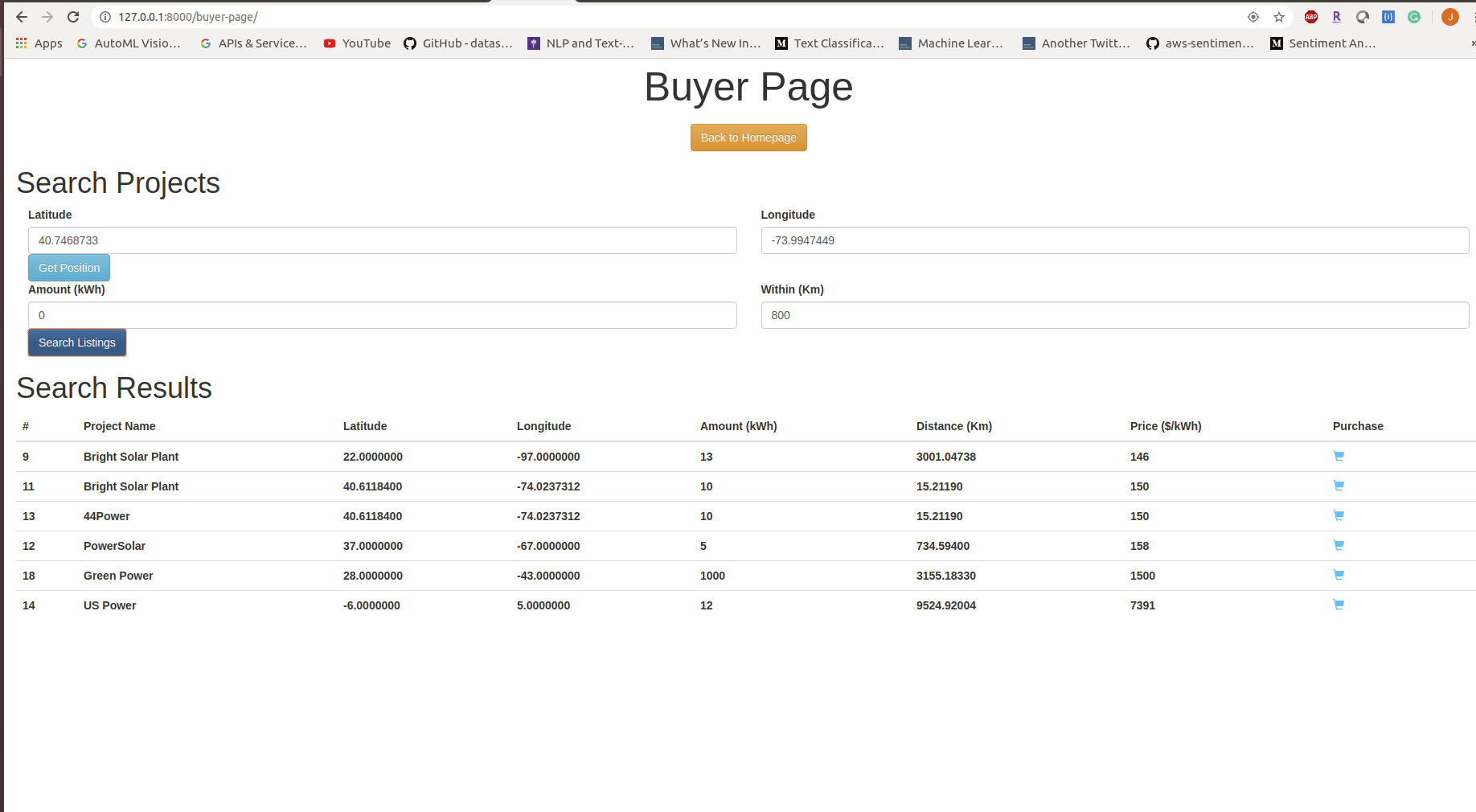The image size is (1476, 812).
Task: Open Adblock Plus extension icon
Action: [x=1311, y=17]
